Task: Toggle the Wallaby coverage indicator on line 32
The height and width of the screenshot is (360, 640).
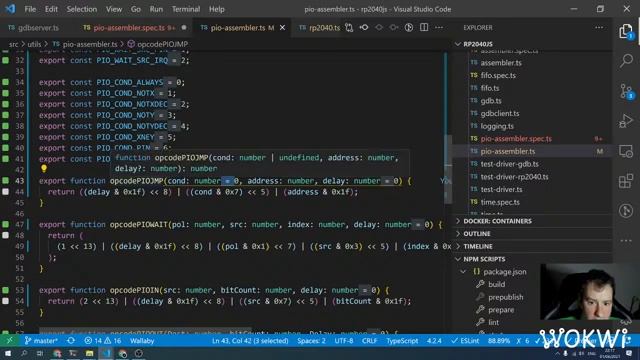Action: 5,60
